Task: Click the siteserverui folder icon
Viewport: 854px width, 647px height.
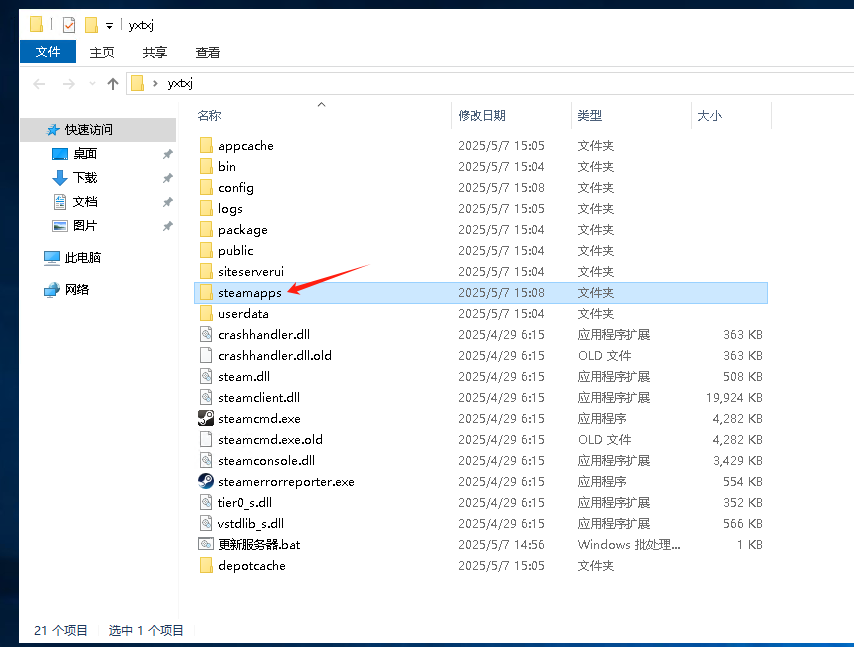Action: tap(206, 271)
